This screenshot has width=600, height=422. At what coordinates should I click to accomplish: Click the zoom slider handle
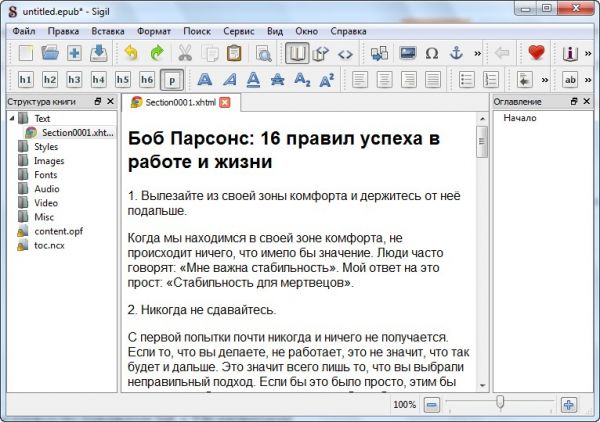coord(500,404)
